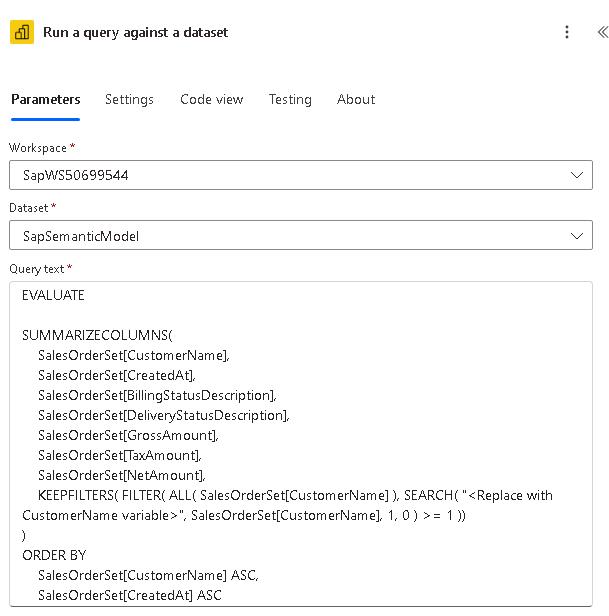Screen dimensions: 609x616
Task: Click the SUMMARIZECOLUMNS line in query text
Action: 97,335
